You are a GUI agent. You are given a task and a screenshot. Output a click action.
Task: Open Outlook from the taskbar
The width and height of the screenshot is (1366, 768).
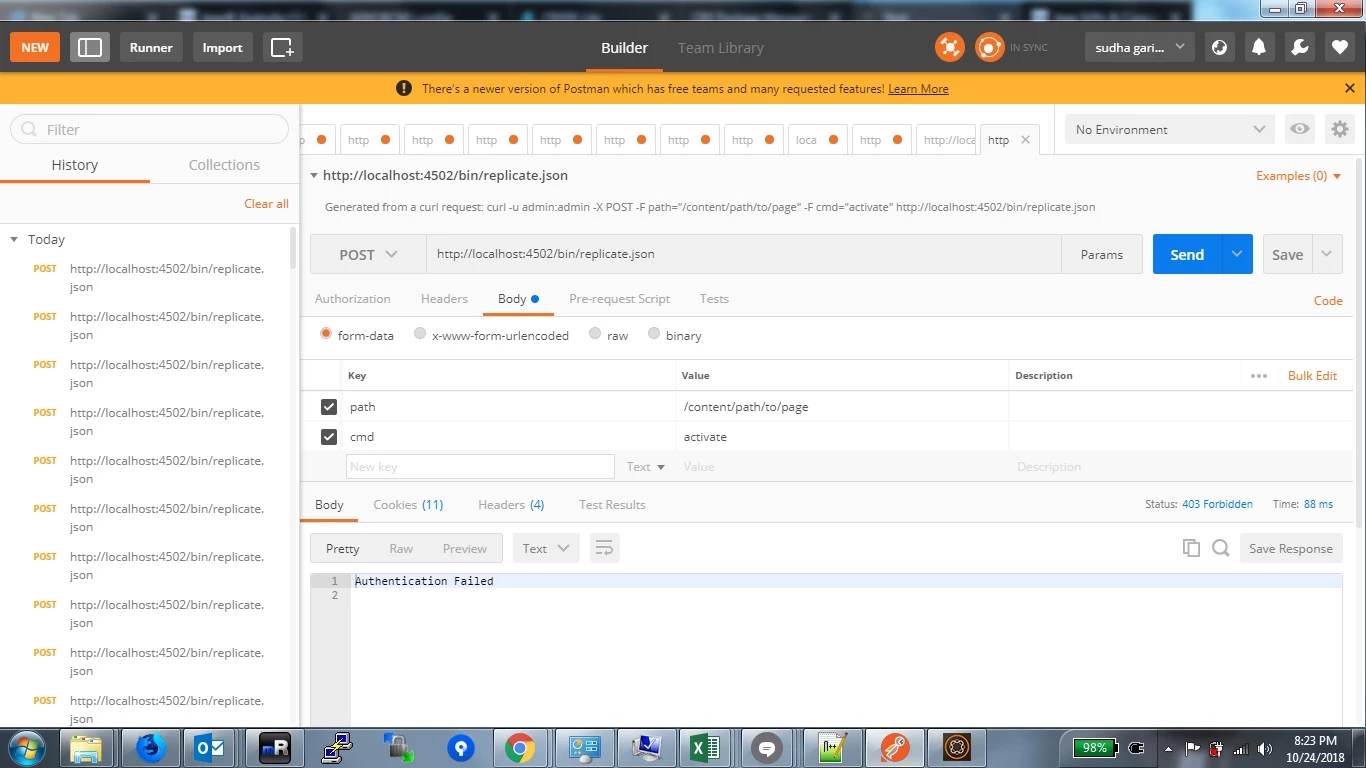[x=211, y=747]
